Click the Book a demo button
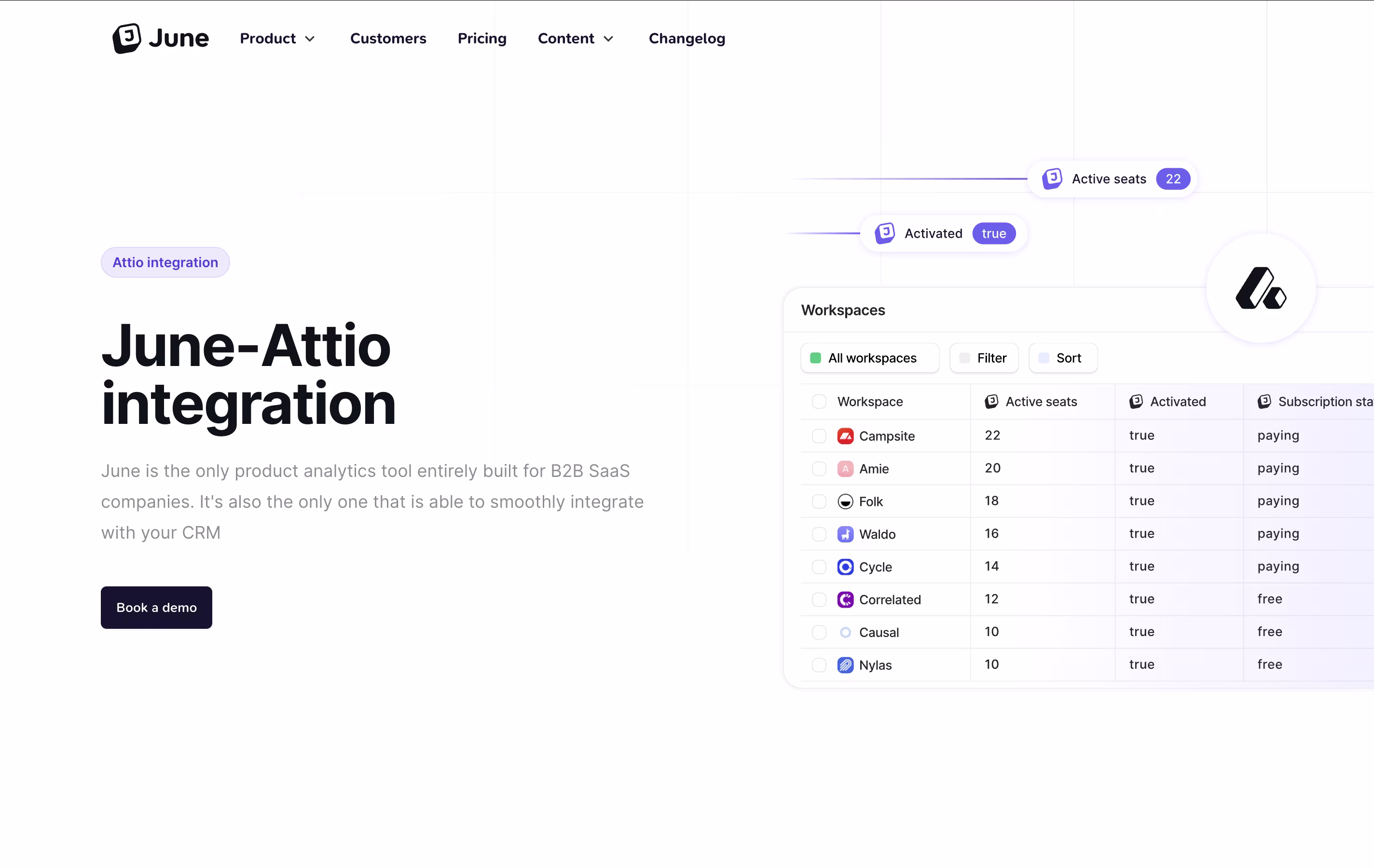 coord(156,608)
